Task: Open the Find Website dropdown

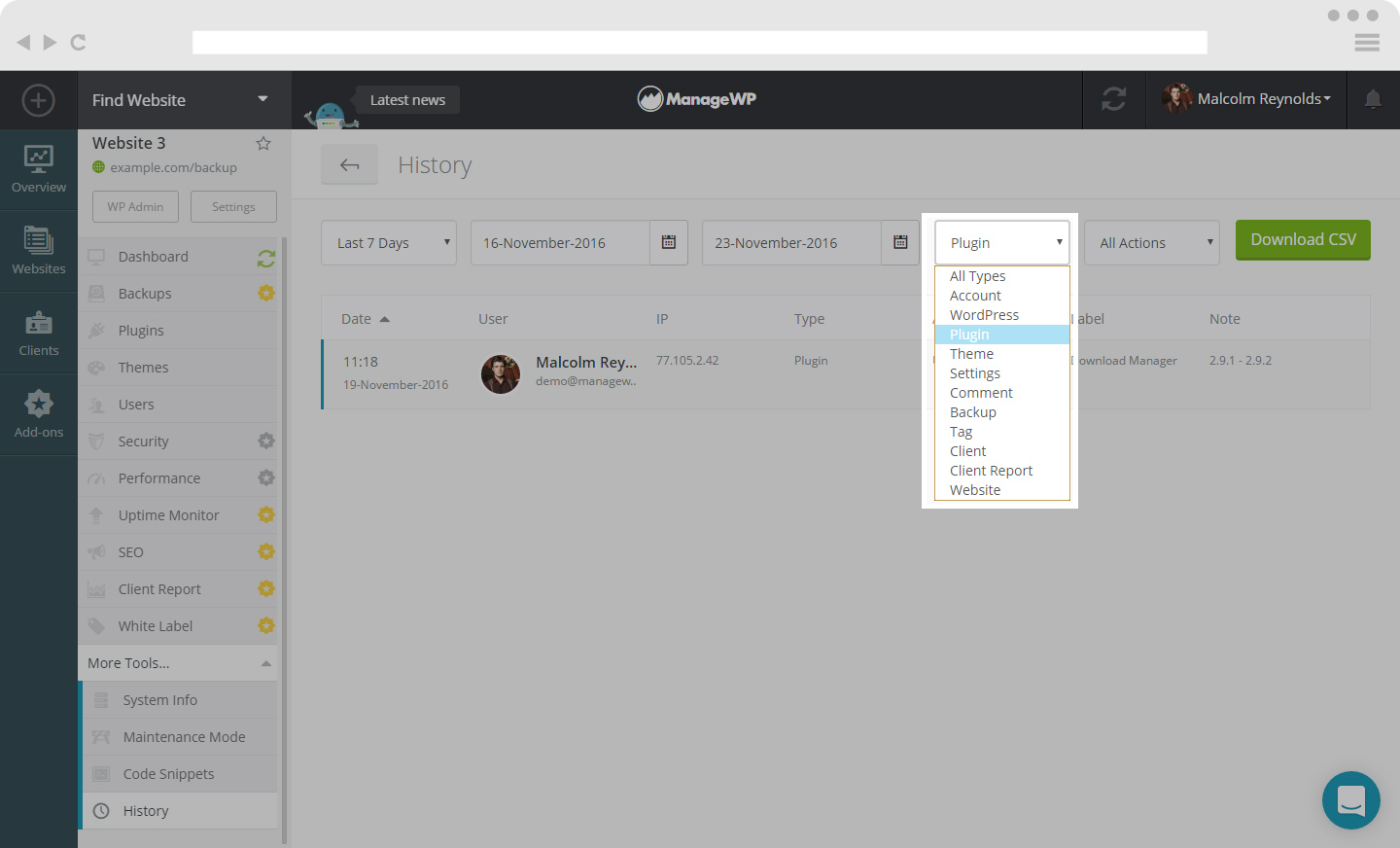Action: [x=185, y=100]
